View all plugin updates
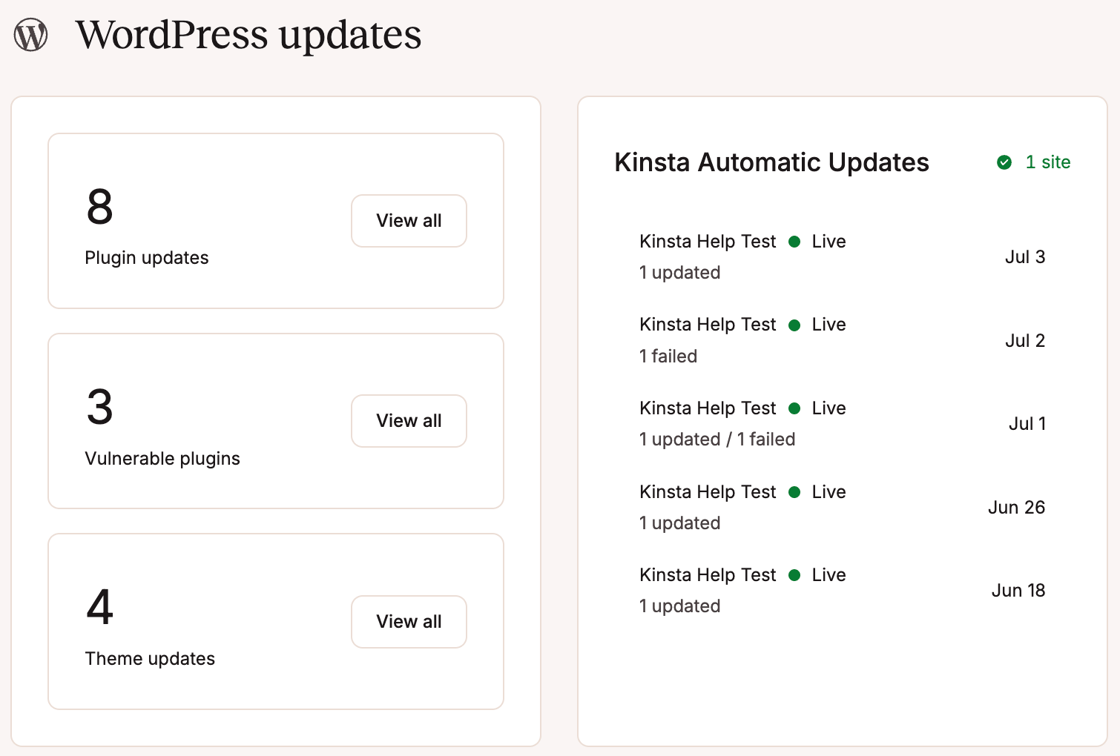Viewport: 1120px width, 756px height. [x=409, y=221]
